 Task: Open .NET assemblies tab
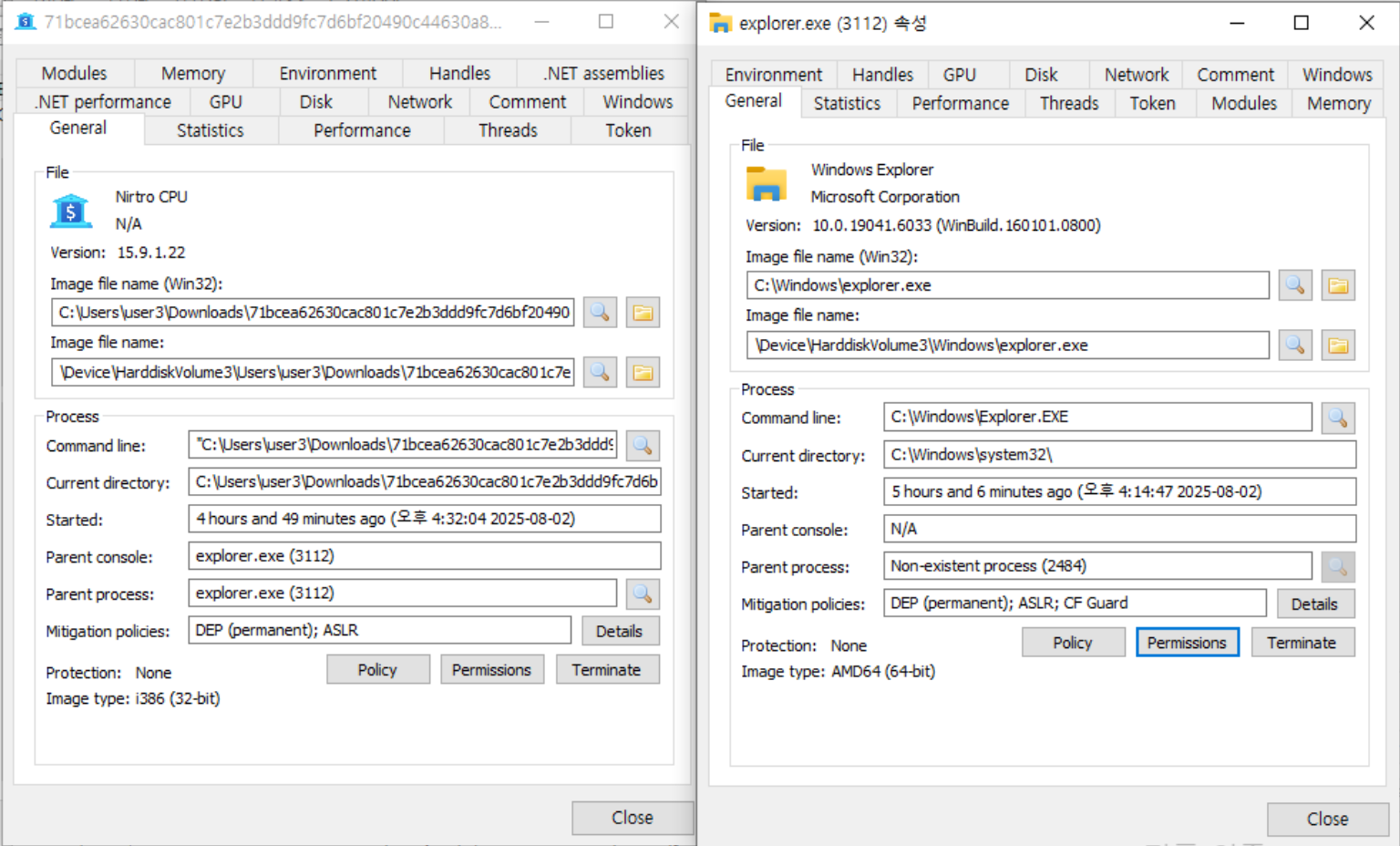tap(603, 73)
